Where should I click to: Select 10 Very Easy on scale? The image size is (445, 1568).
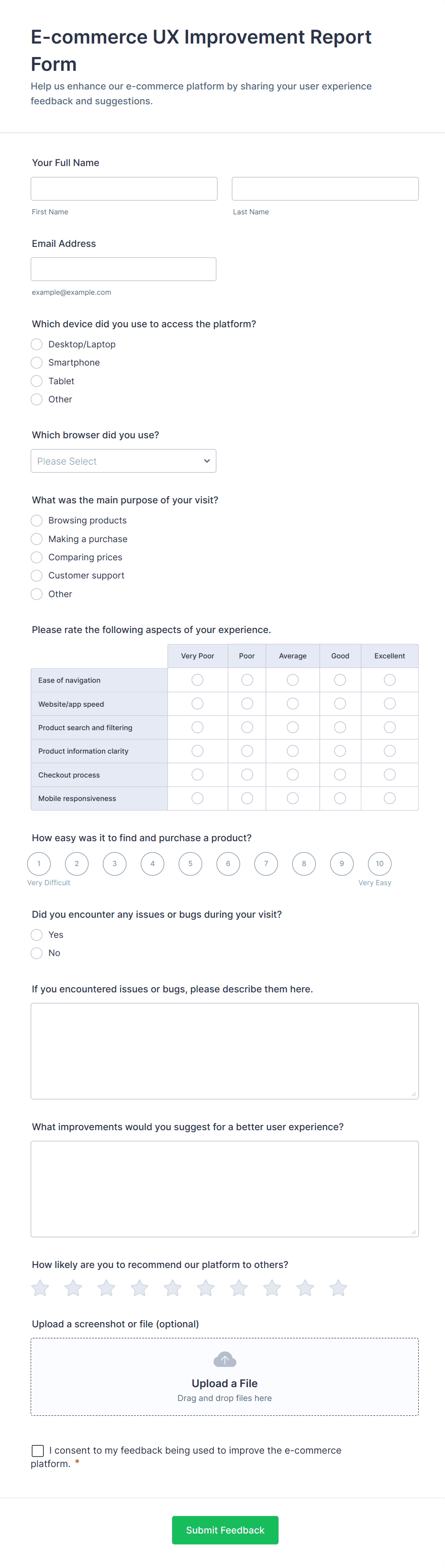click(379, 863)
